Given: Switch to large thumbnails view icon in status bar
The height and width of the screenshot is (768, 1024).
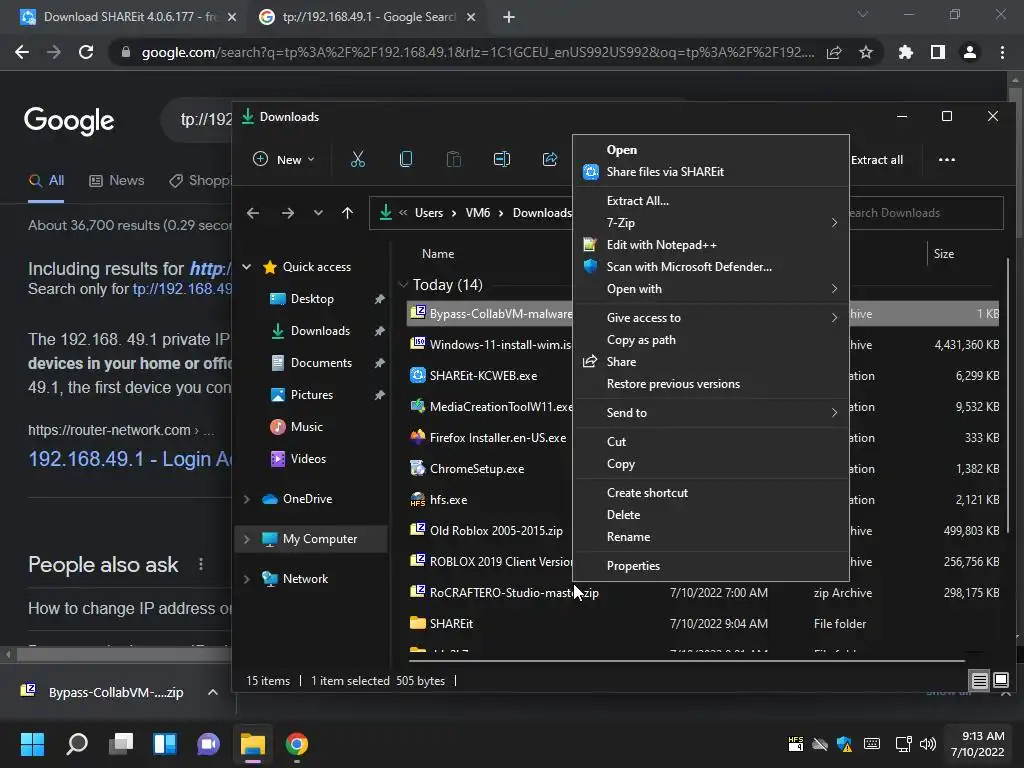Looking at the screenshot, I should click(1000, 680).
